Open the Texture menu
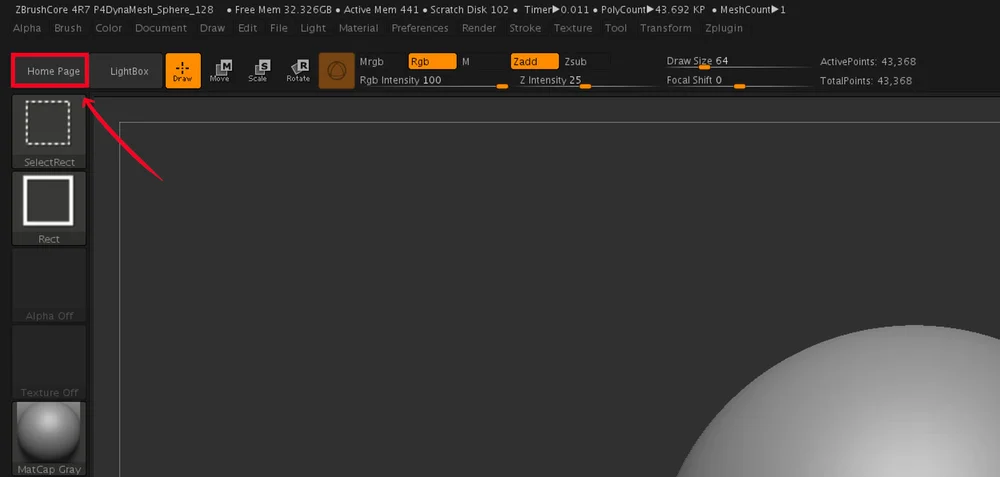1000x477 pixels. (573, 28)
